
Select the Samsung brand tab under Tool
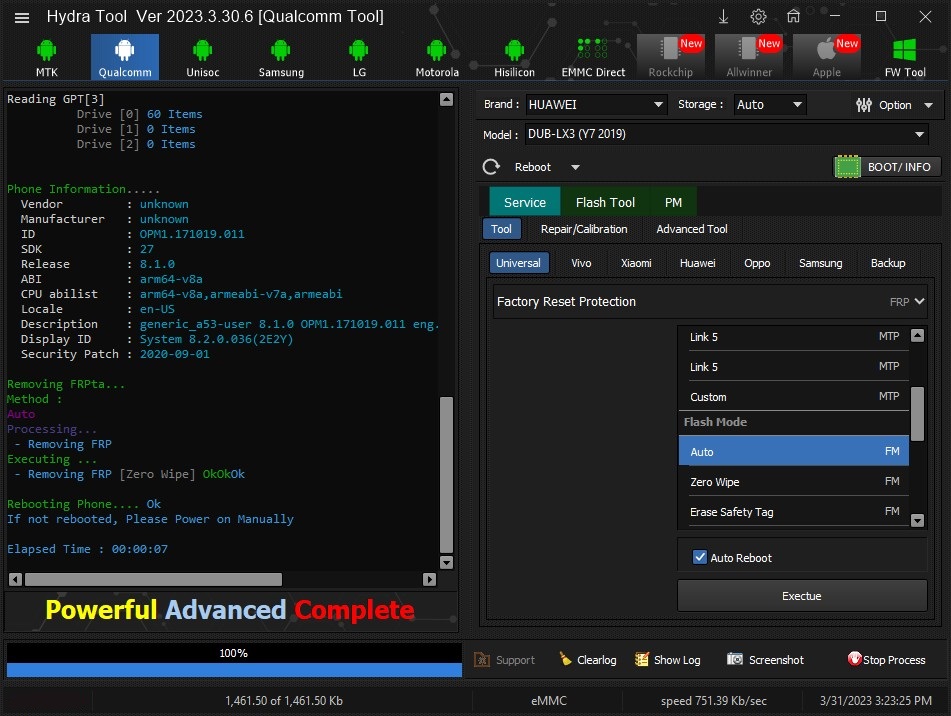coord(821,263)
